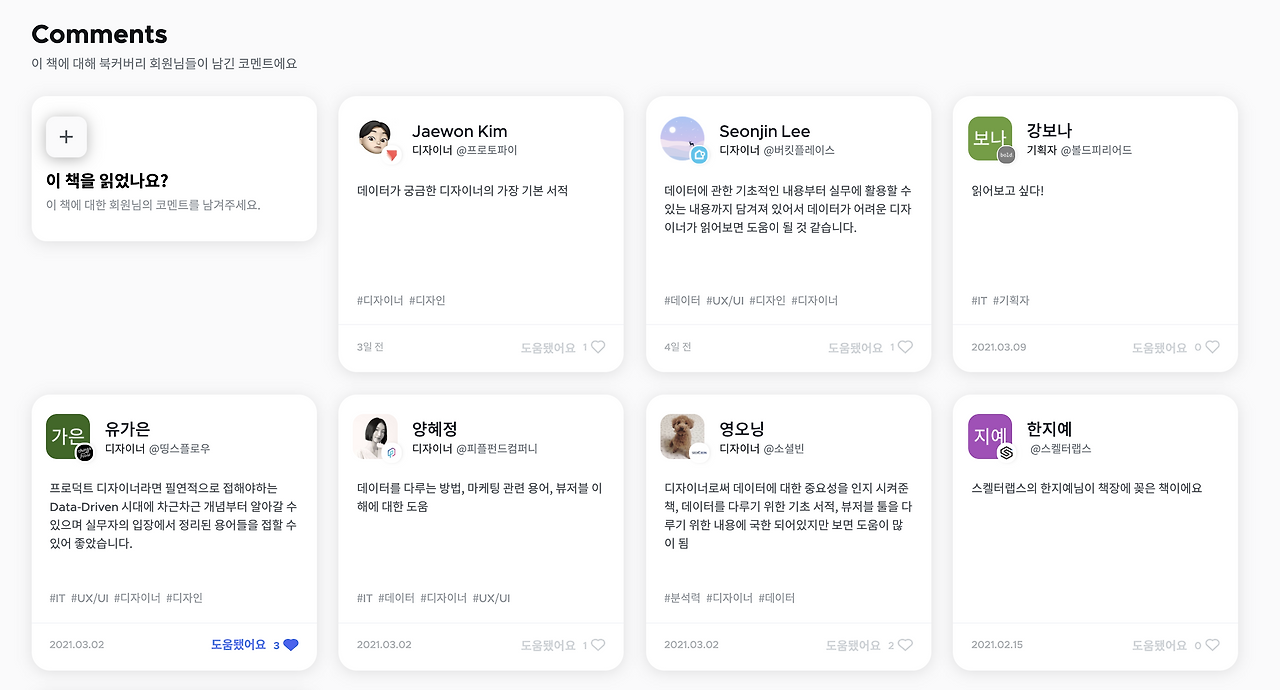
Task: Open 강보나's green 보나 avatar
Action: (988, 139)
